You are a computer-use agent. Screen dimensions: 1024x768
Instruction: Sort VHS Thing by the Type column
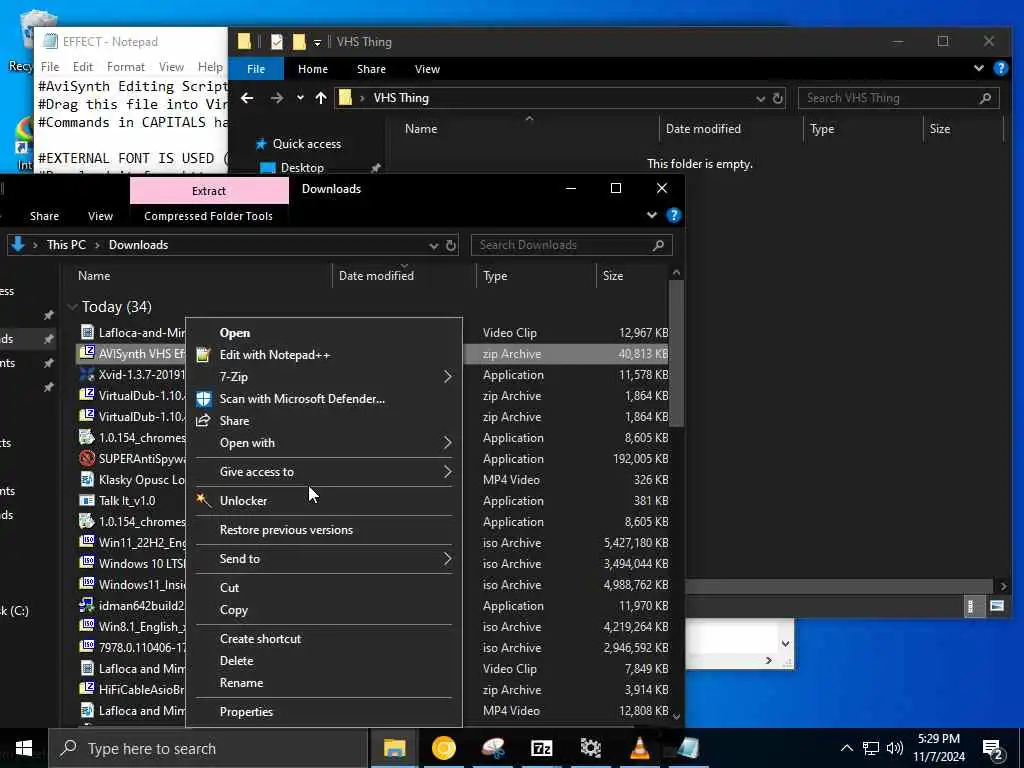822,129
